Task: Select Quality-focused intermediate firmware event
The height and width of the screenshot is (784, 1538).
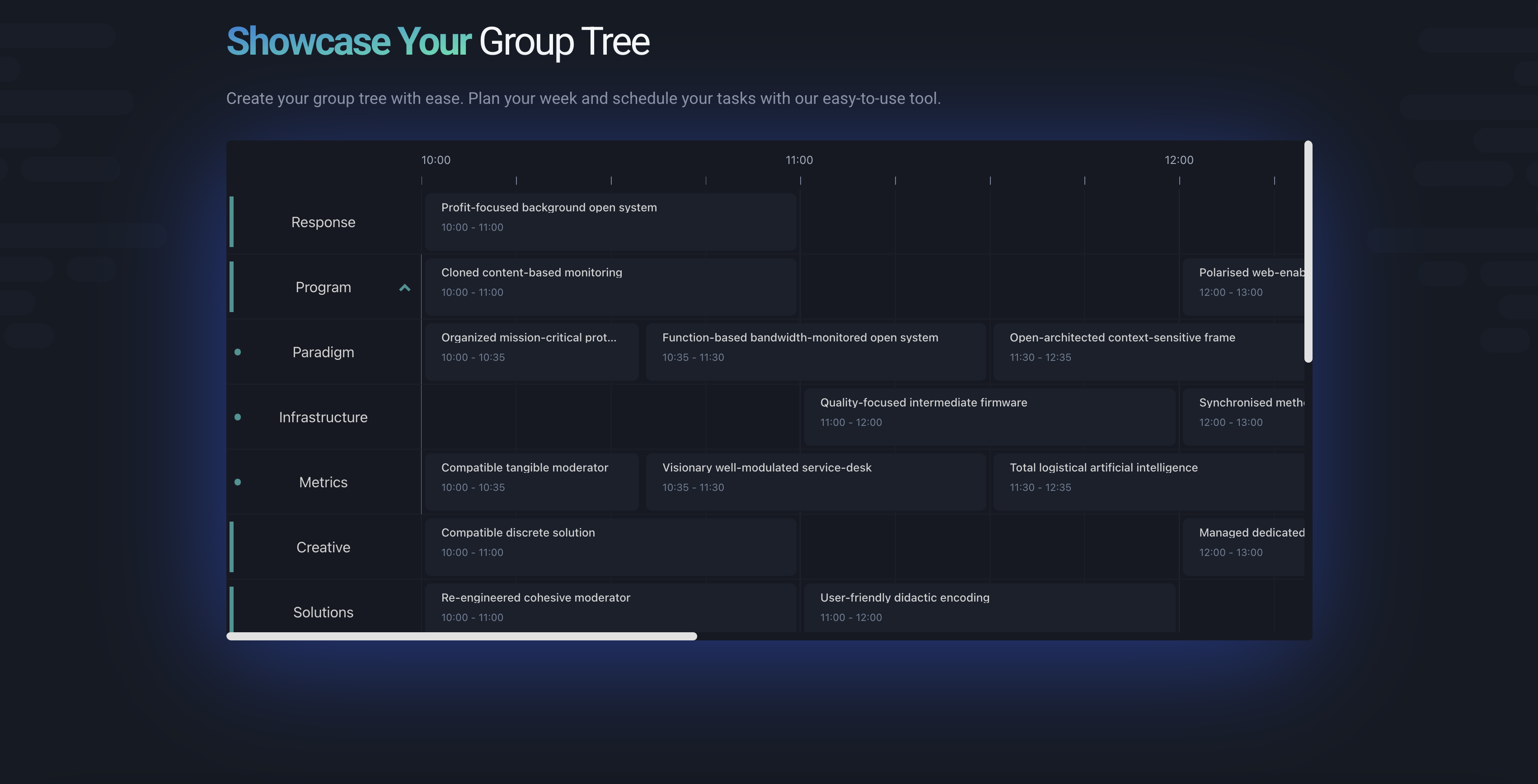Action: click(989, 416)
